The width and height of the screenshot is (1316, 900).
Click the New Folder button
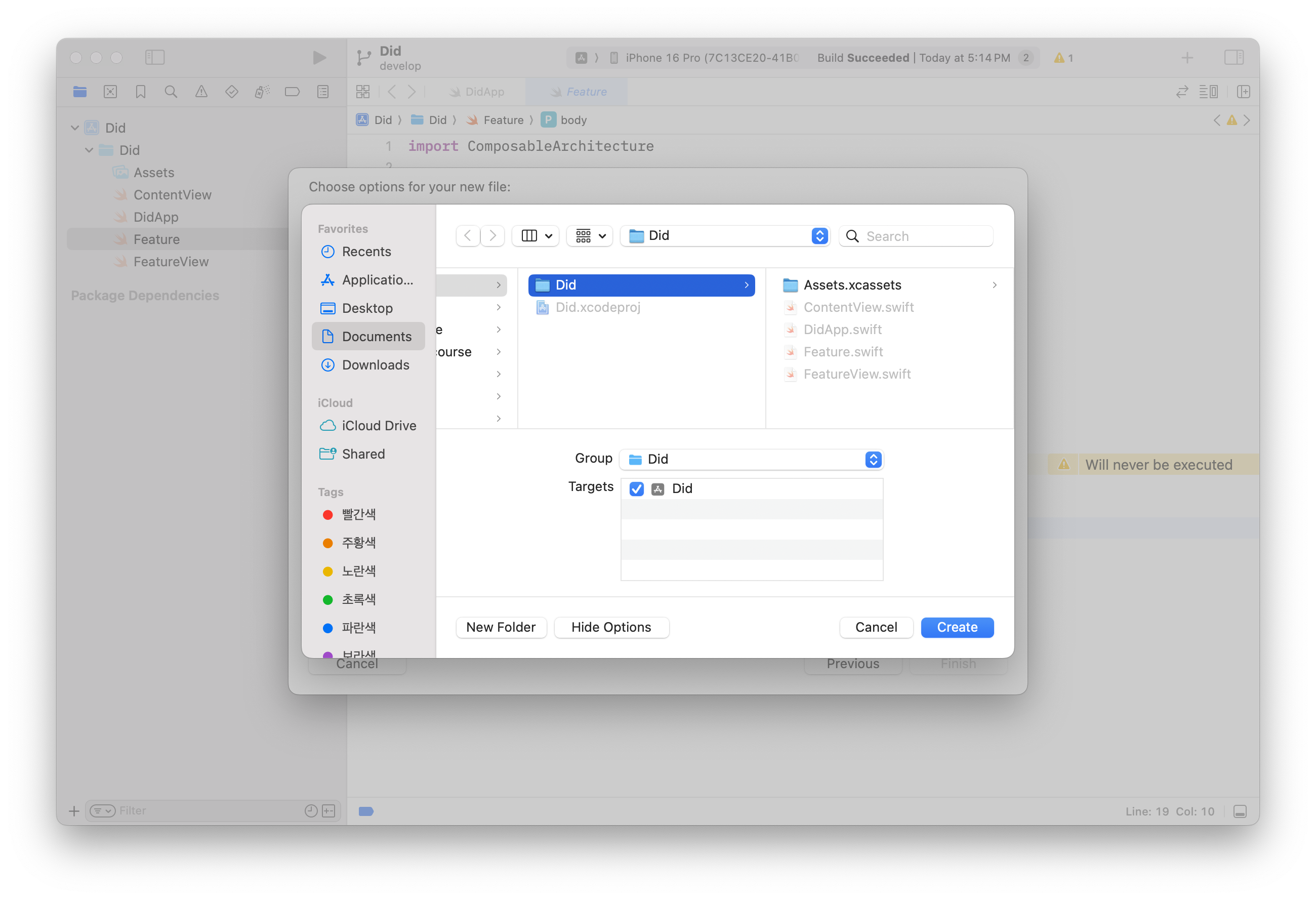pos(501,628)
